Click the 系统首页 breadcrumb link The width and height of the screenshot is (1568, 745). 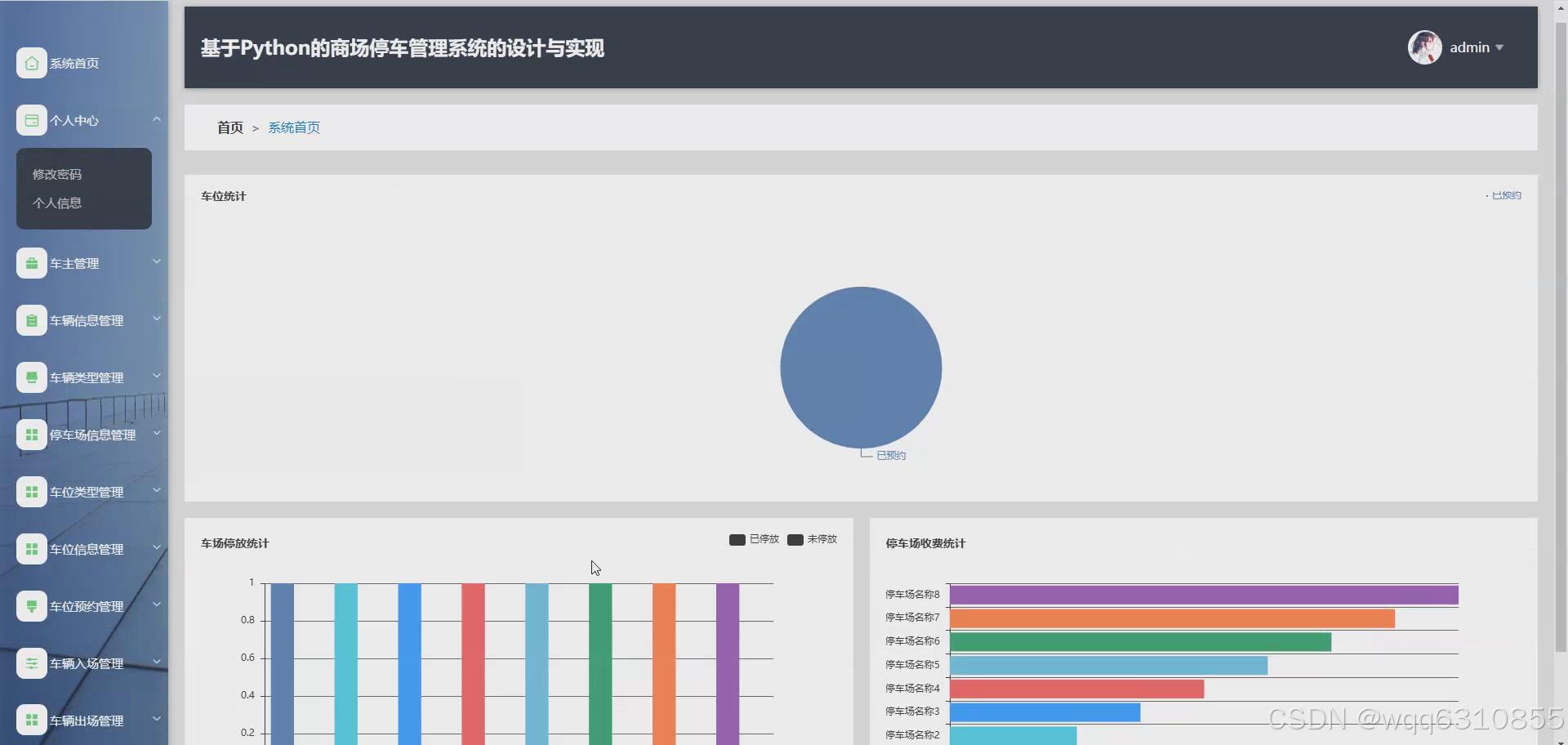pyautogui.click(x=294, y=127)
